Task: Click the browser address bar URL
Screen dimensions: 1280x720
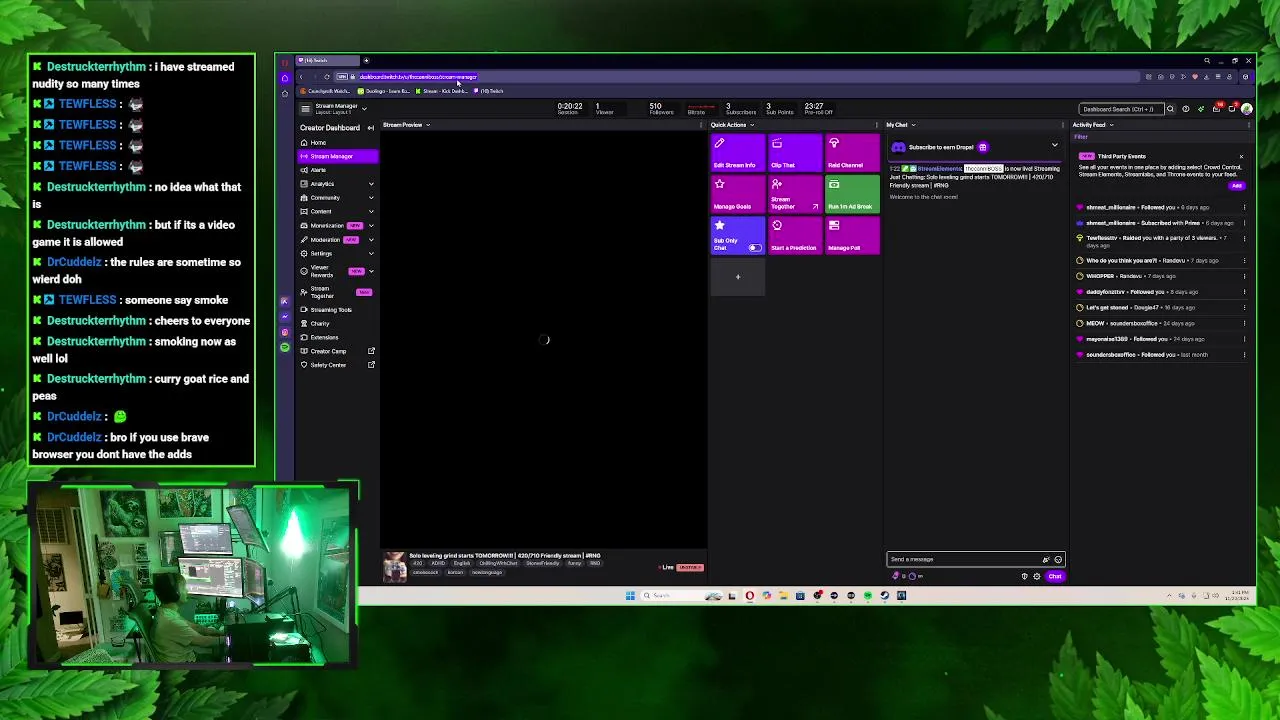Action: point(418,77)
